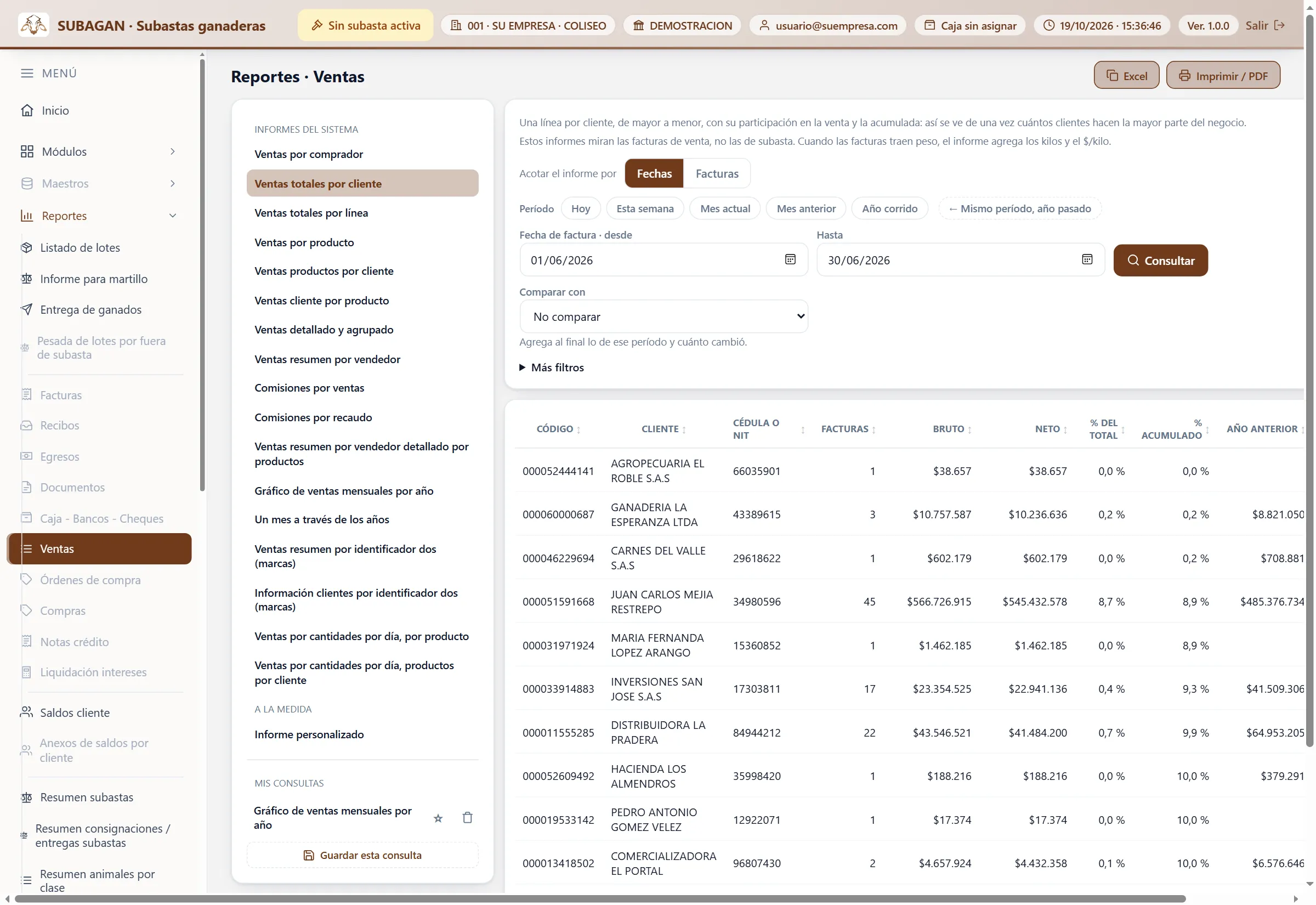The width and height of the screenshot is (1316, 905).
Task: Open Comisiones por ventas report
Action: tap(362, 388)
